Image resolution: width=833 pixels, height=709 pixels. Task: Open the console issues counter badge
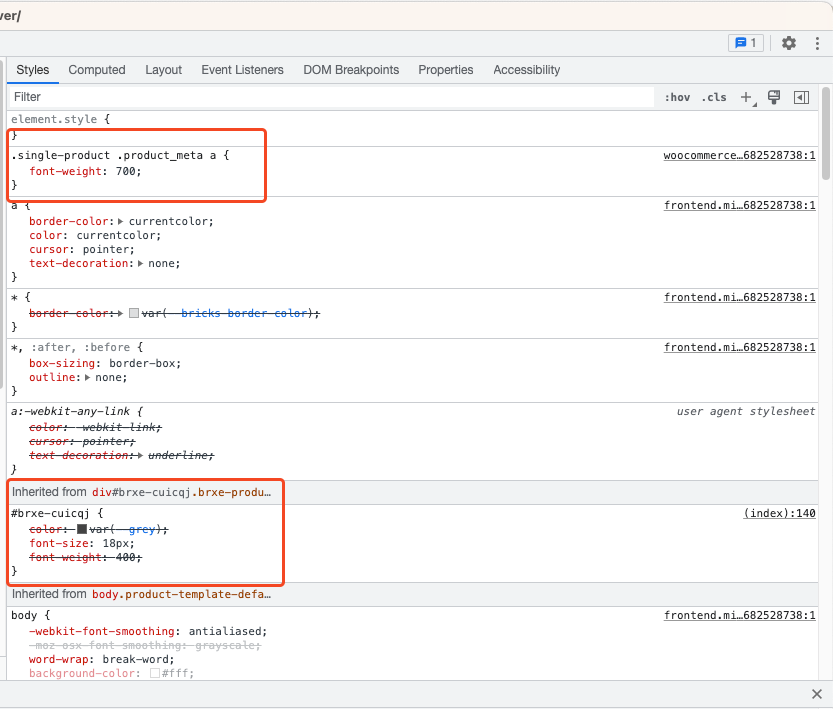coord(746,43)
